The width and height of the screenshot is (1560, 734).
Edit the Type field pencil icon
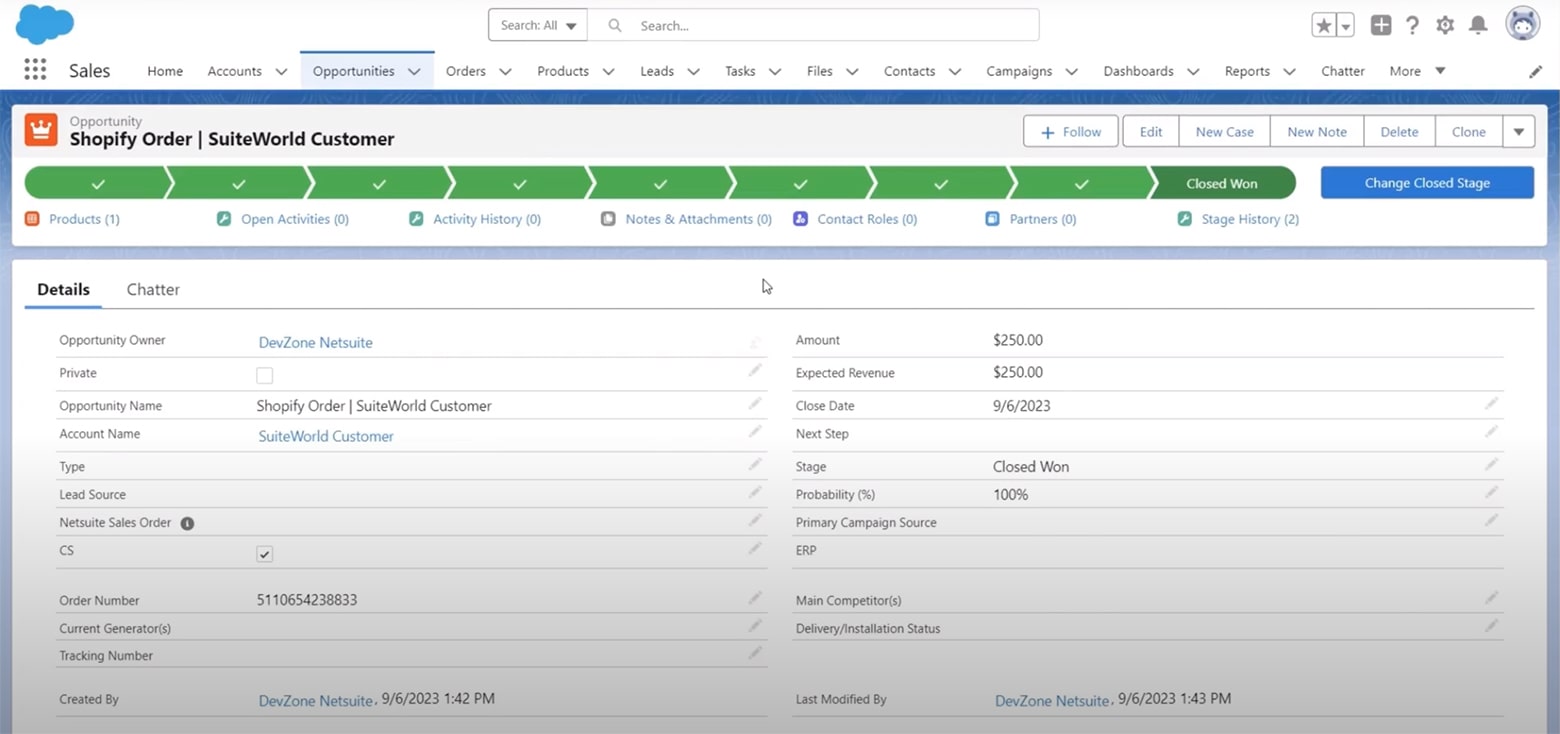pos(755,464)
